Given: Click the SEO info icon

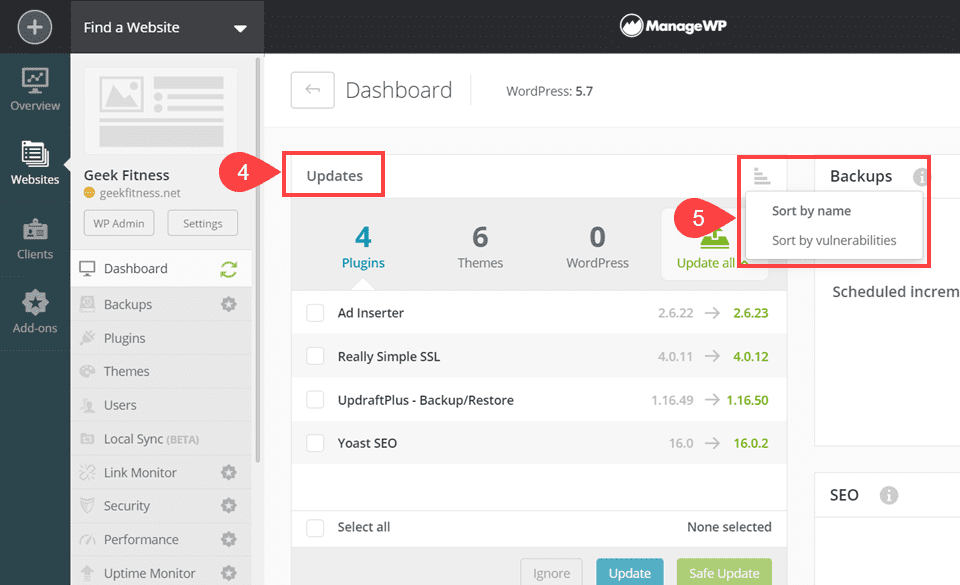Looking at the screenshot, I should [888, 495].
